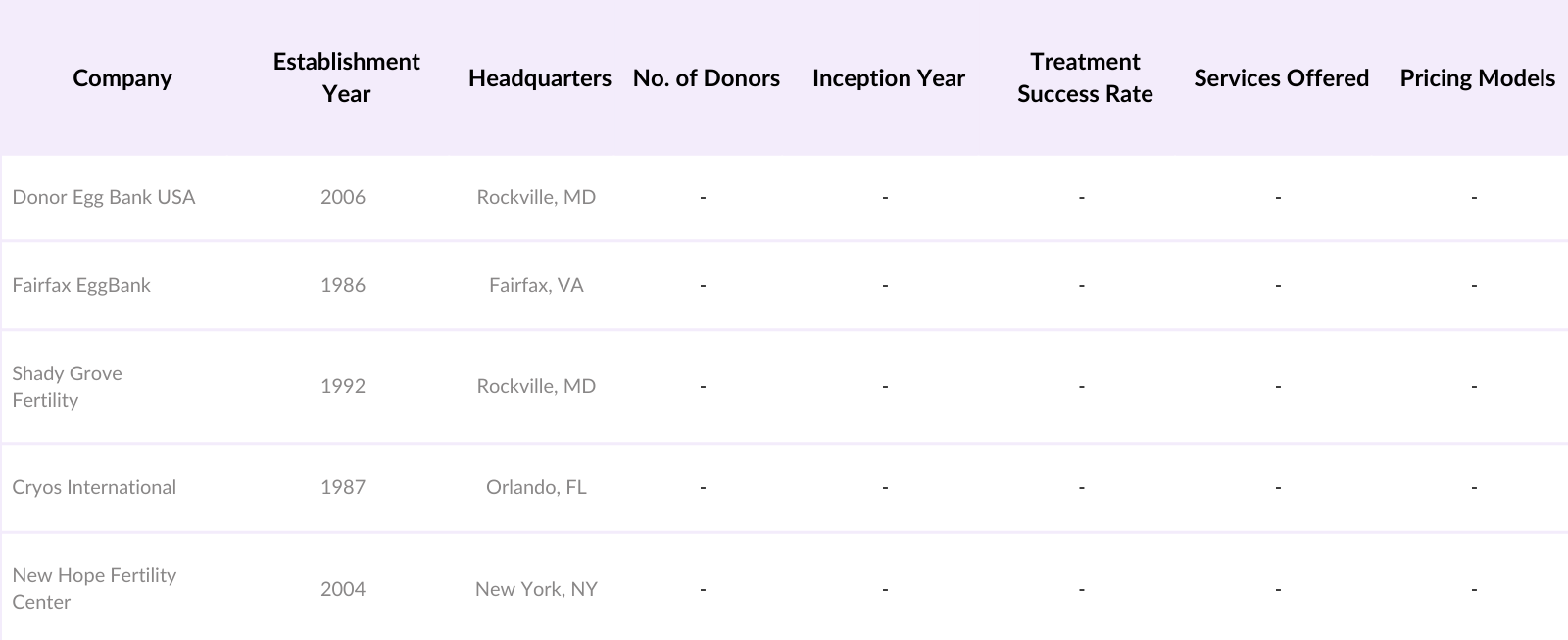Select the Services Offered column header

click(1281, 78)
